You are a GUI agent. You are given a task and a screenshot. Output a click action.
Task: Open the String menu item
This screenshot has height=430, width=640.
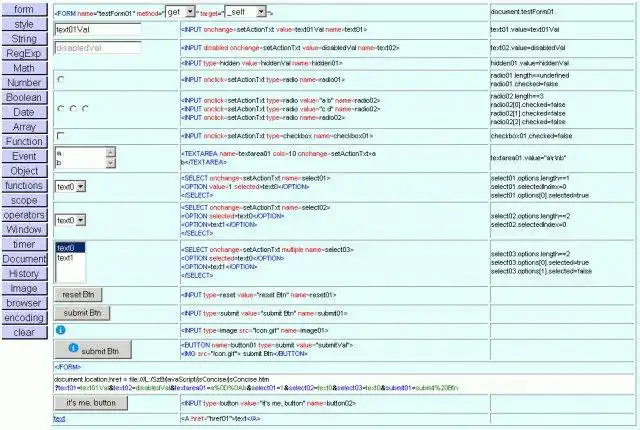(24, 39)
